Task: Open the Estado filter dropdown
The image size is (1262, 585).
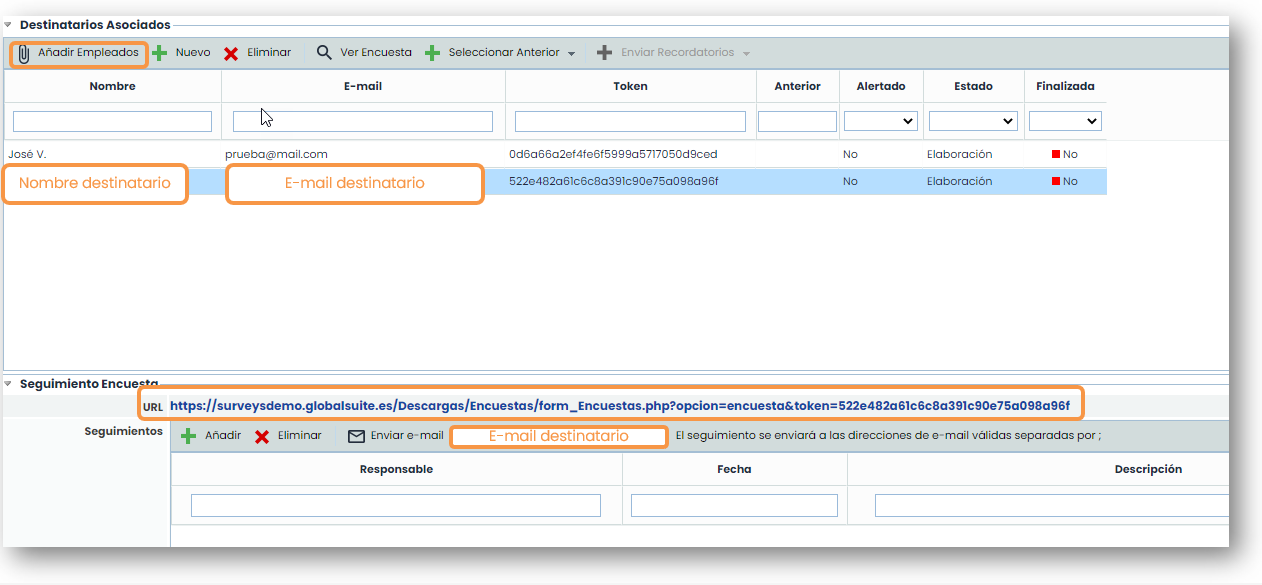Action: tap(972, 121)
